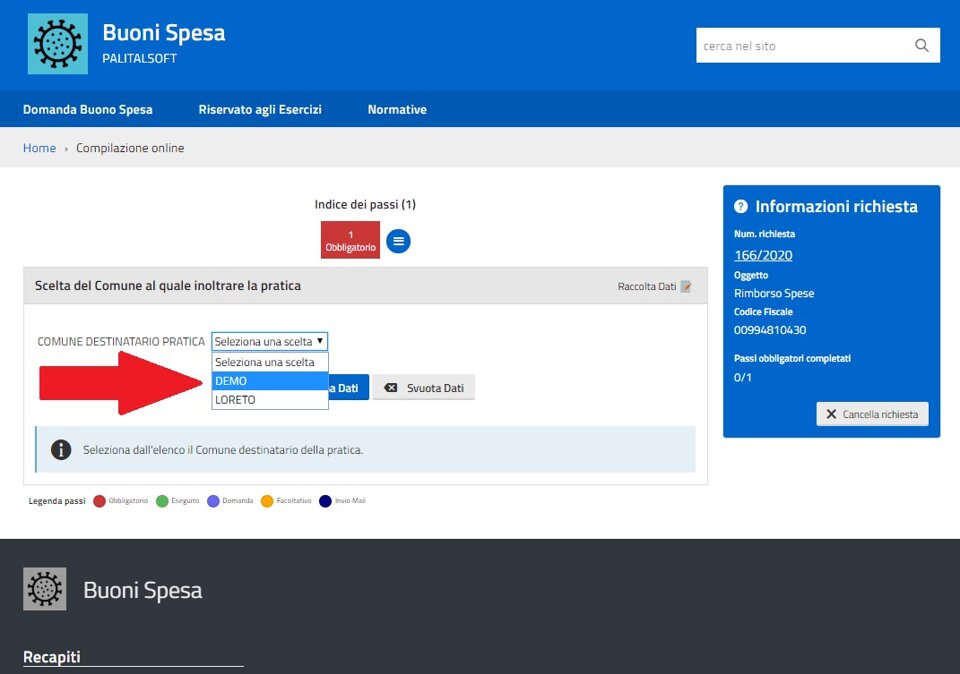
Task: Open the blue steps list menu icon
Action: click(x=398, y=241)
